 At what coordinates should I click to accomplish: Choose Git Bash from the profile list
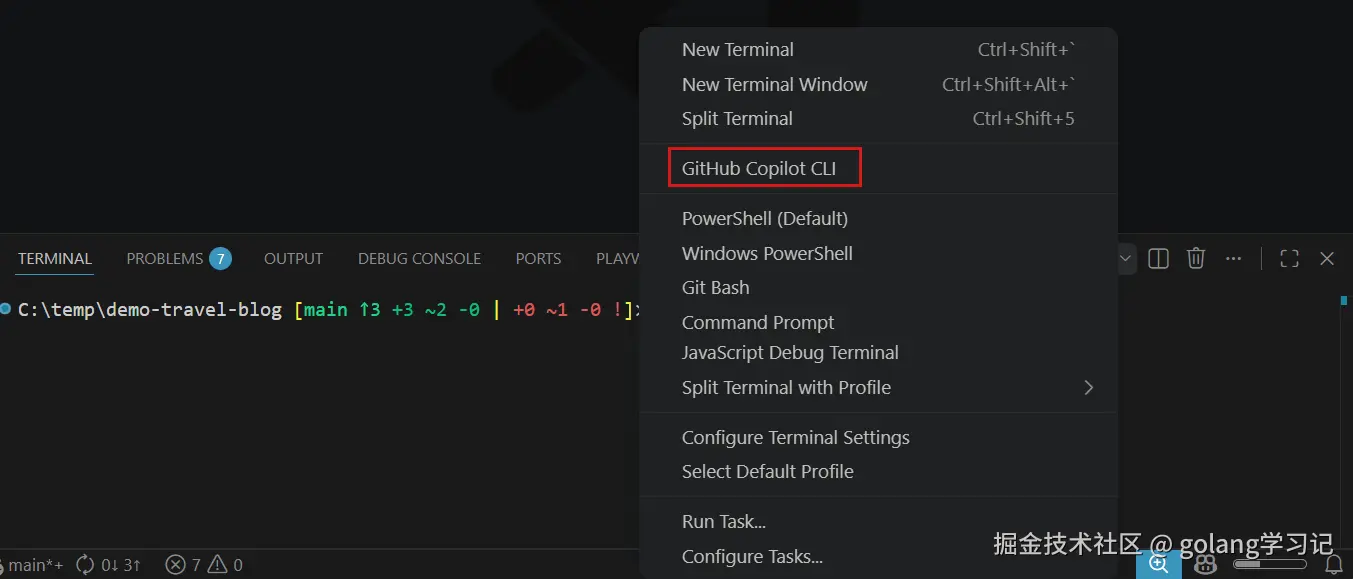point(715,288)
